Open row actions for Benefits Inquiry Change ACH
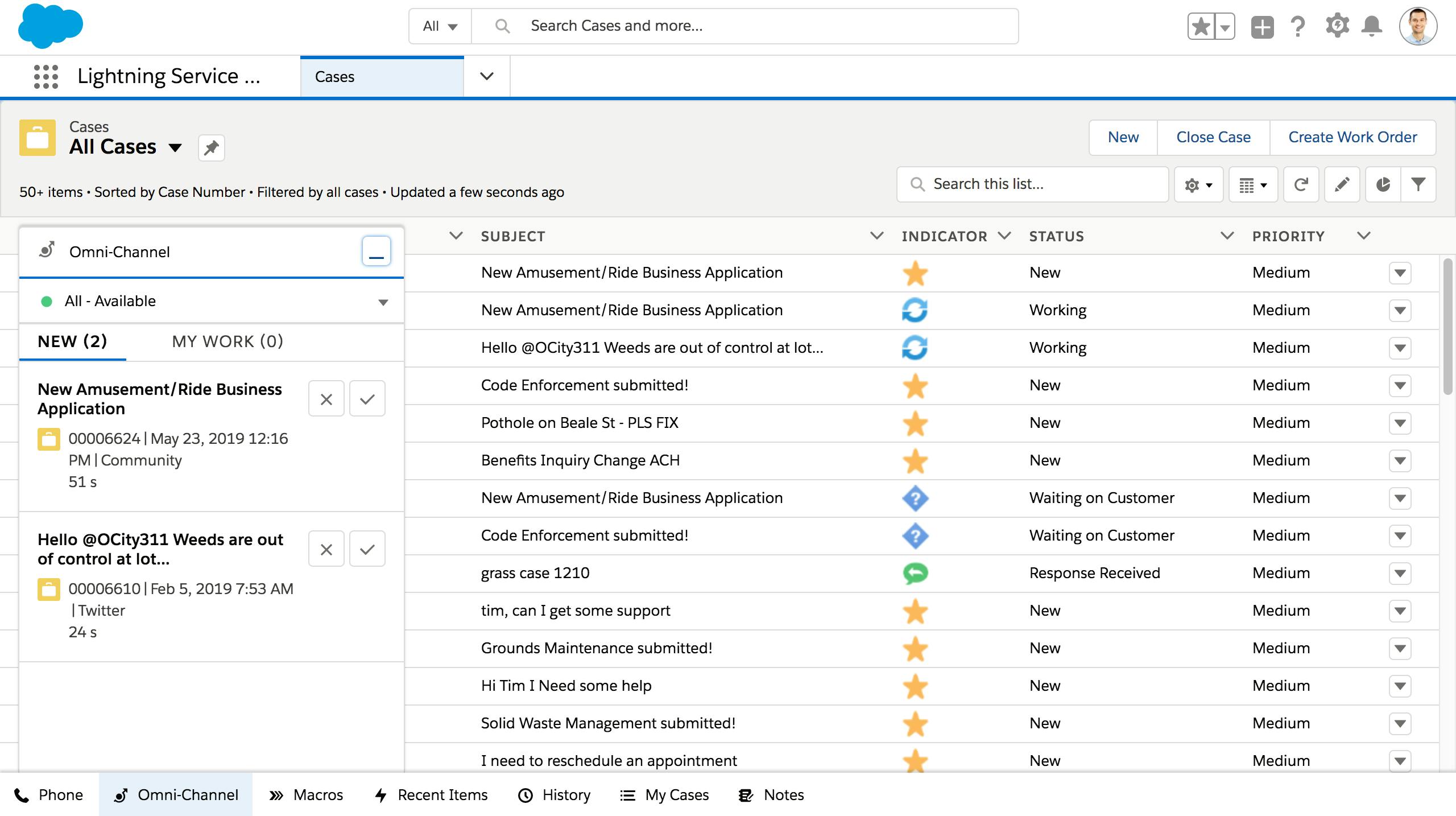The image size is (1456, 816). point(1400,460)
